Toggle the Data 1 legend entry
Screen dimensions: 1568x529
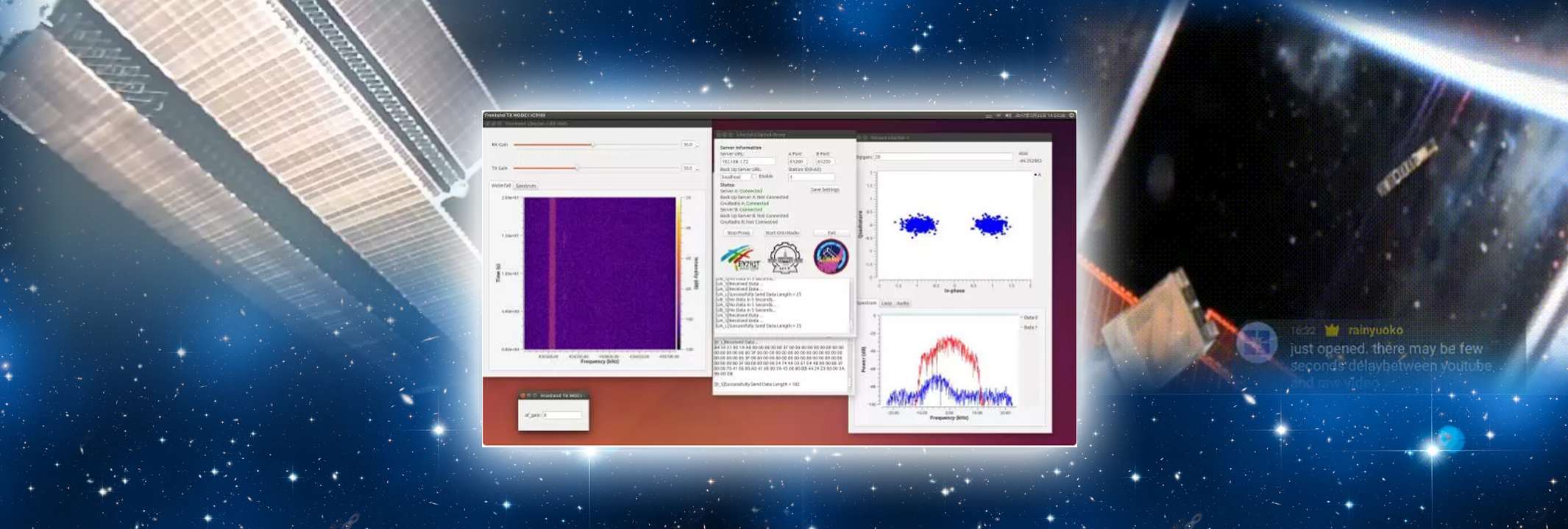[x=1029, y=327]
